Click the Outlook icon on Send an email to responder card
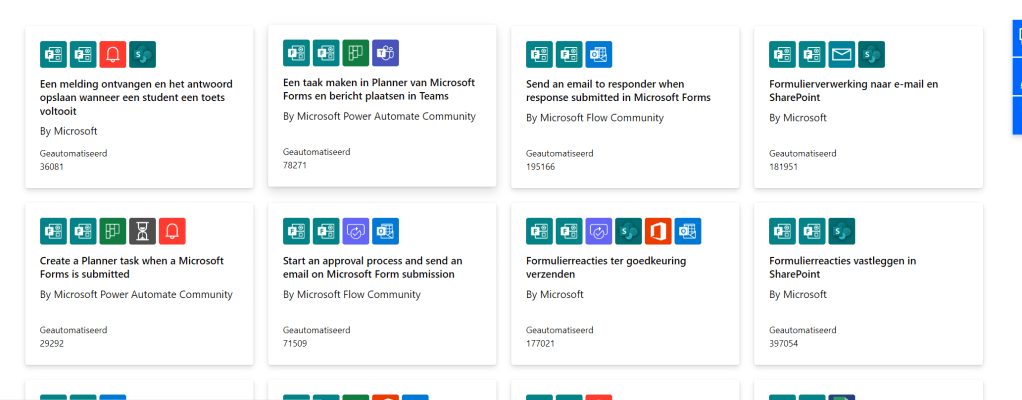Viewport: 1022px width, 400px height. tap(598, 54)
